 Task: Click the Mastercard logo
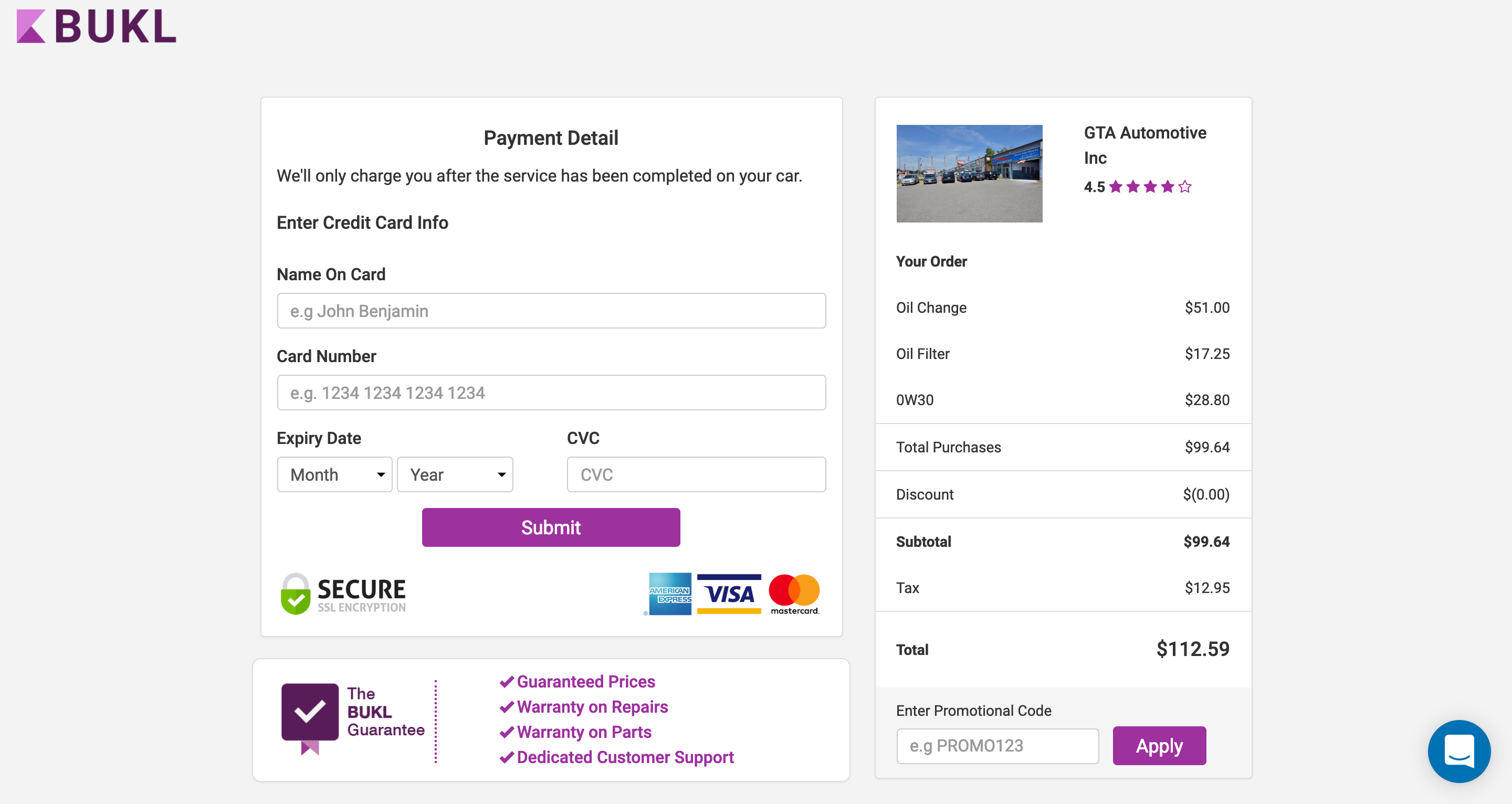[794, 594]
